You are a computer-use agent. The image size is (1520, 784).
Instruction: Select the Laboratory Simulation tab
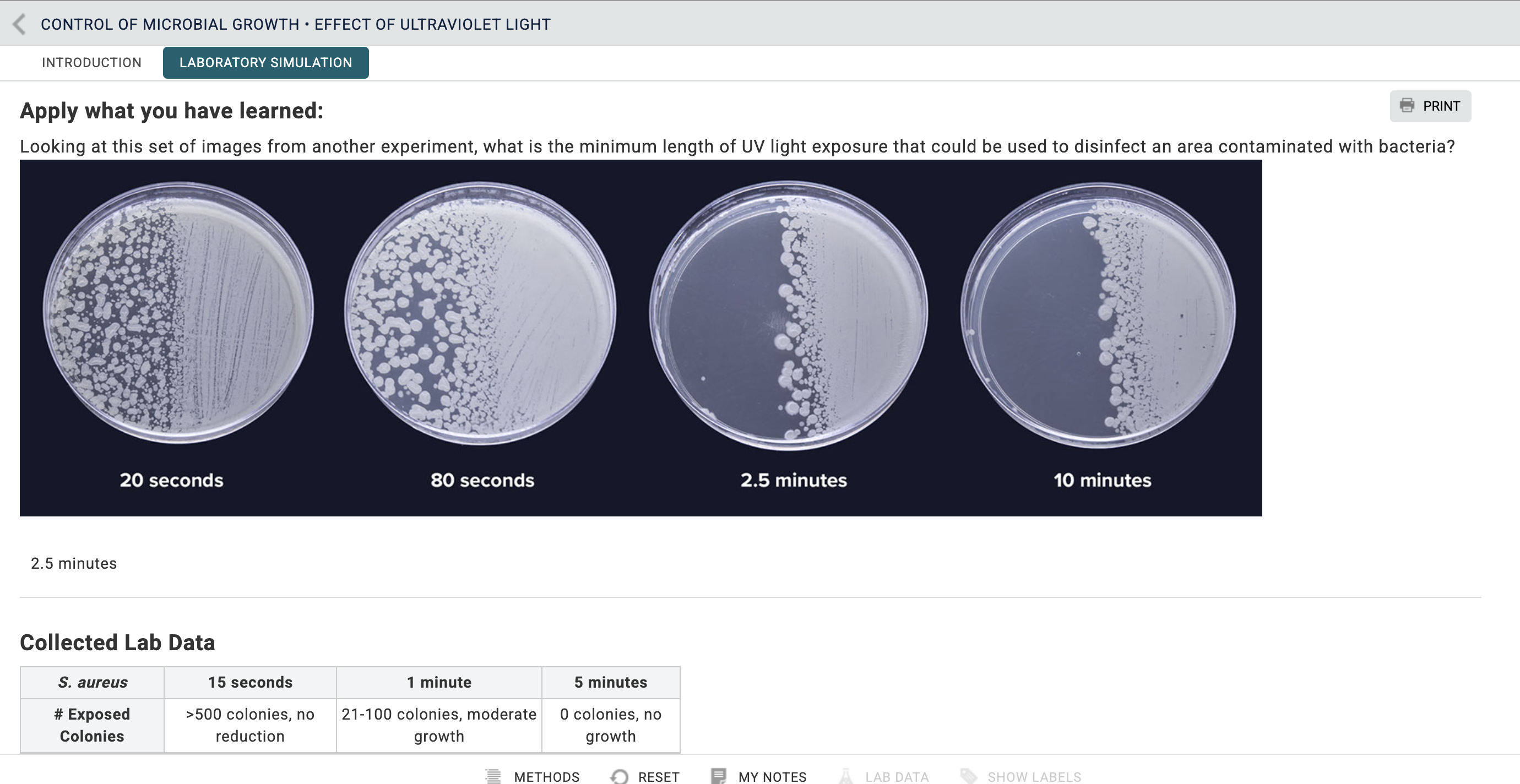(265, 63)
